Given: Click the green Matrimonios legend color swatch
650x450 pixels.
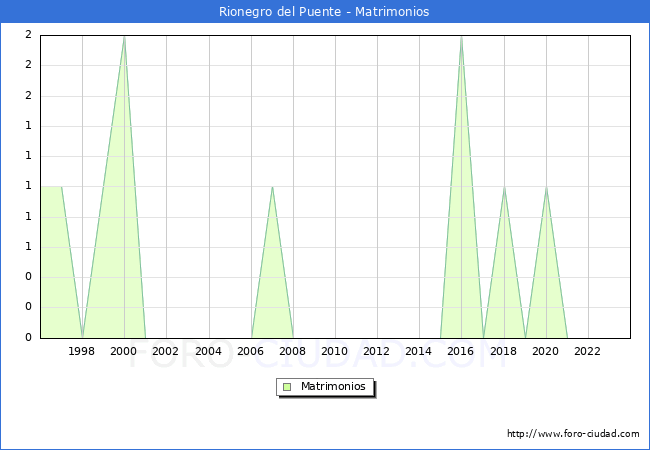Looking at the screenshot, I should (287, 386).
